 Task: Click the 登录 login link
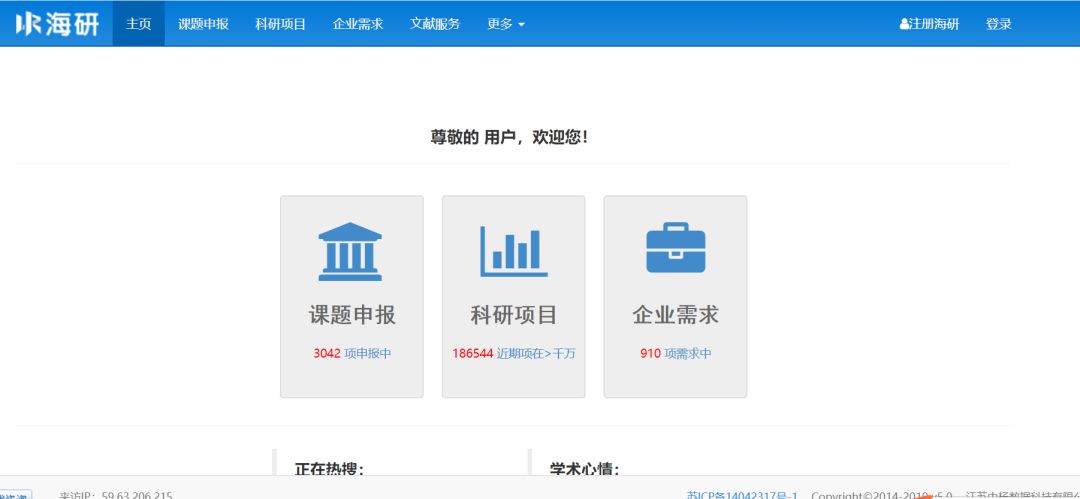pos(998,24)
